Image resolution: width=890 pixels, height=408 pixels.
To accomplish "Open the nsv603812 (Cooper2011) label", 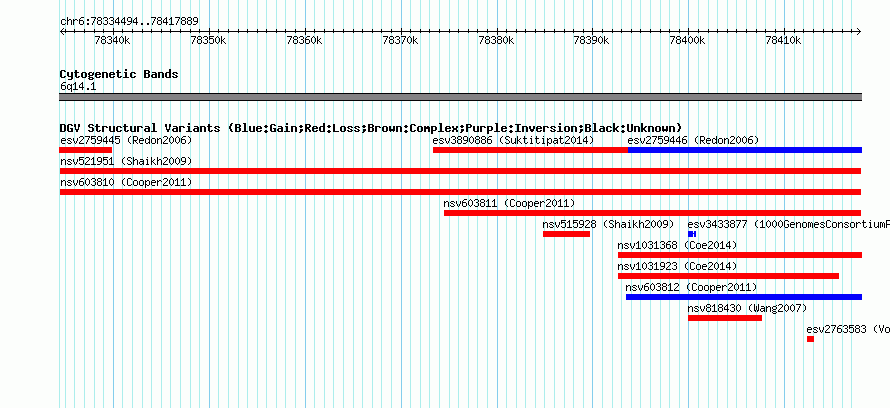I will (x=691, y=287).
